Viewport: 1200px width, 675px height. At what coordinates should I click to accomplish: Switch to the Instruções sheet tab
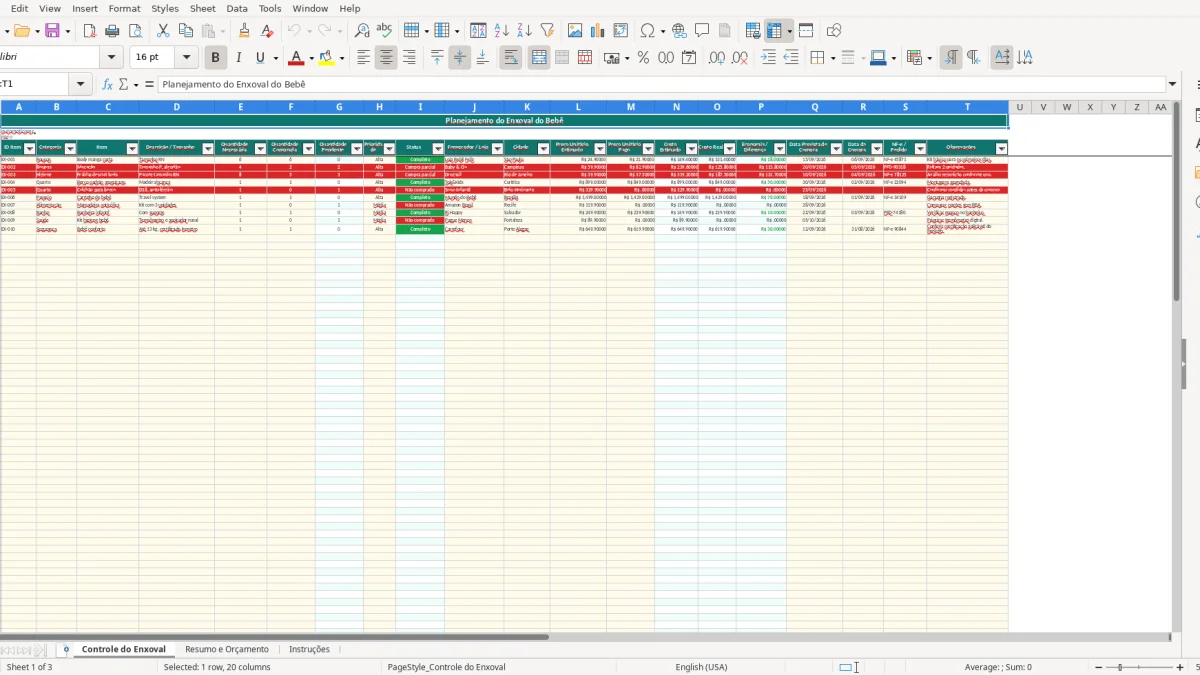309,650
